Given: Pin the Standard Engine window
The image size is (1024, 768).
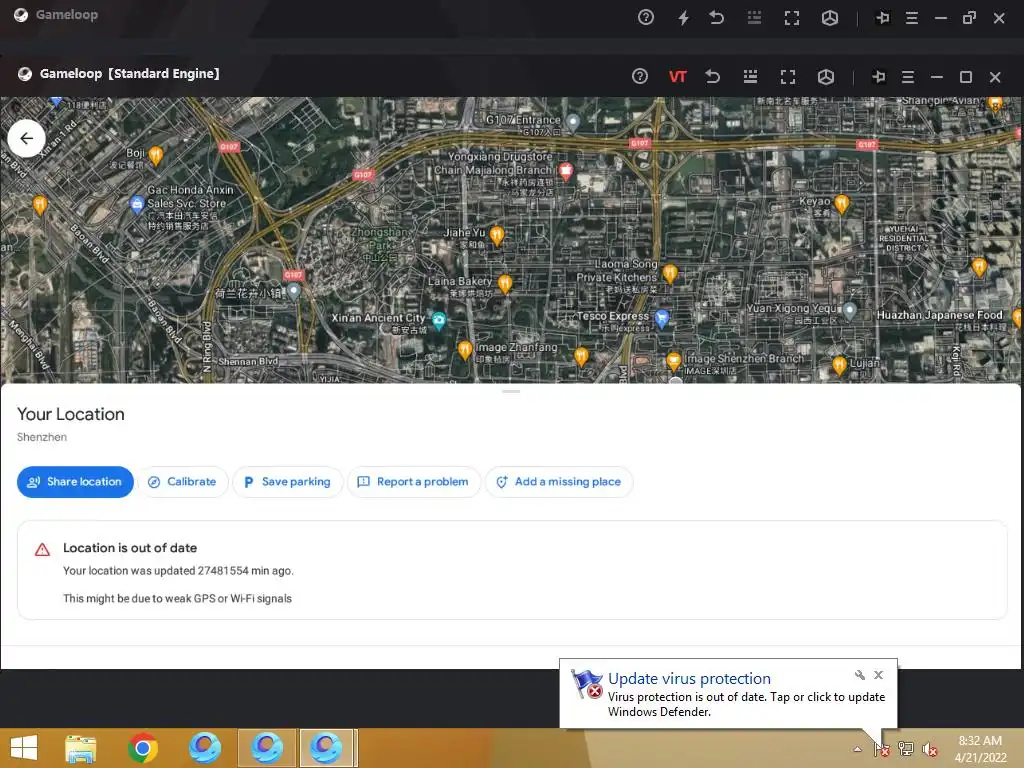Looking at the screenshot, I should [879, 76].
